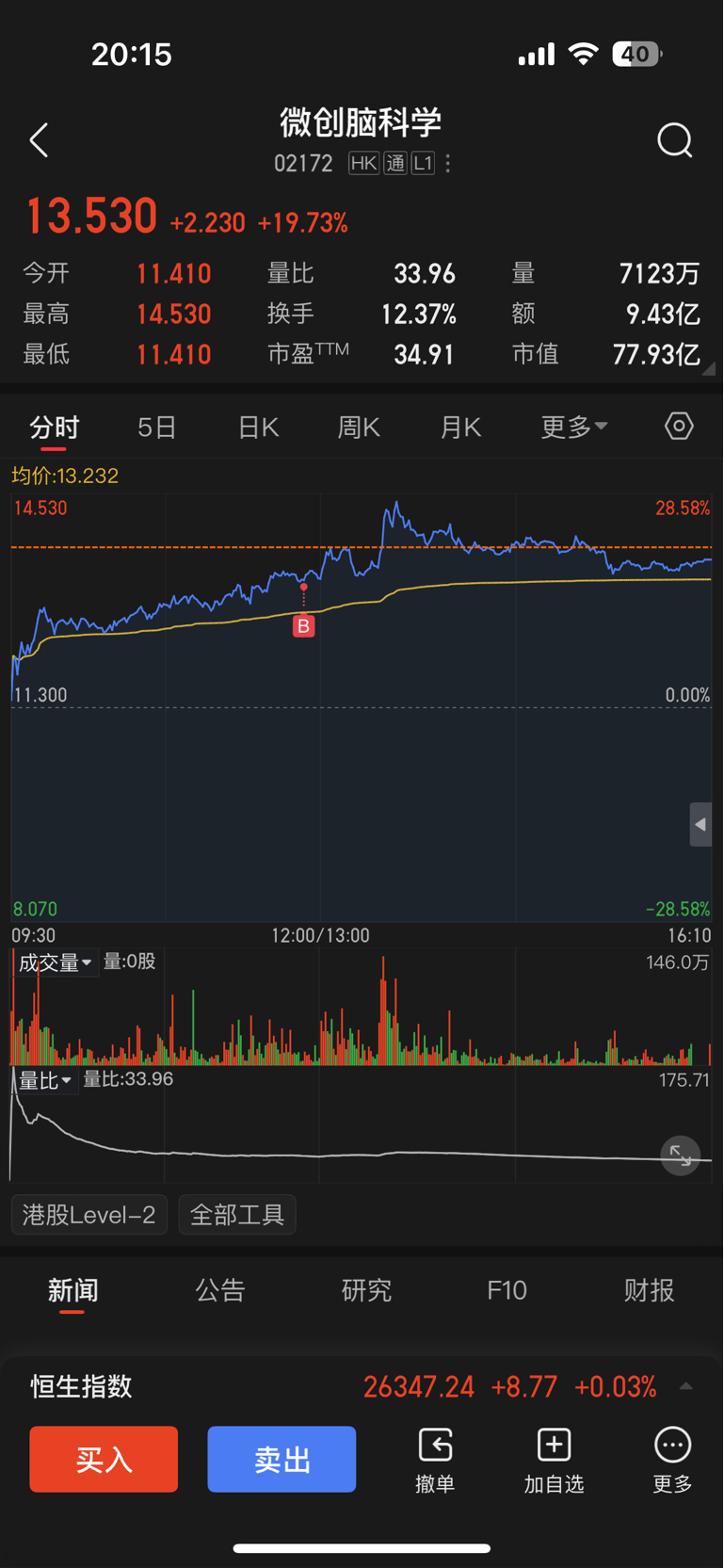Tap the 均价:13.232 average price label

[x=65, y=476]
